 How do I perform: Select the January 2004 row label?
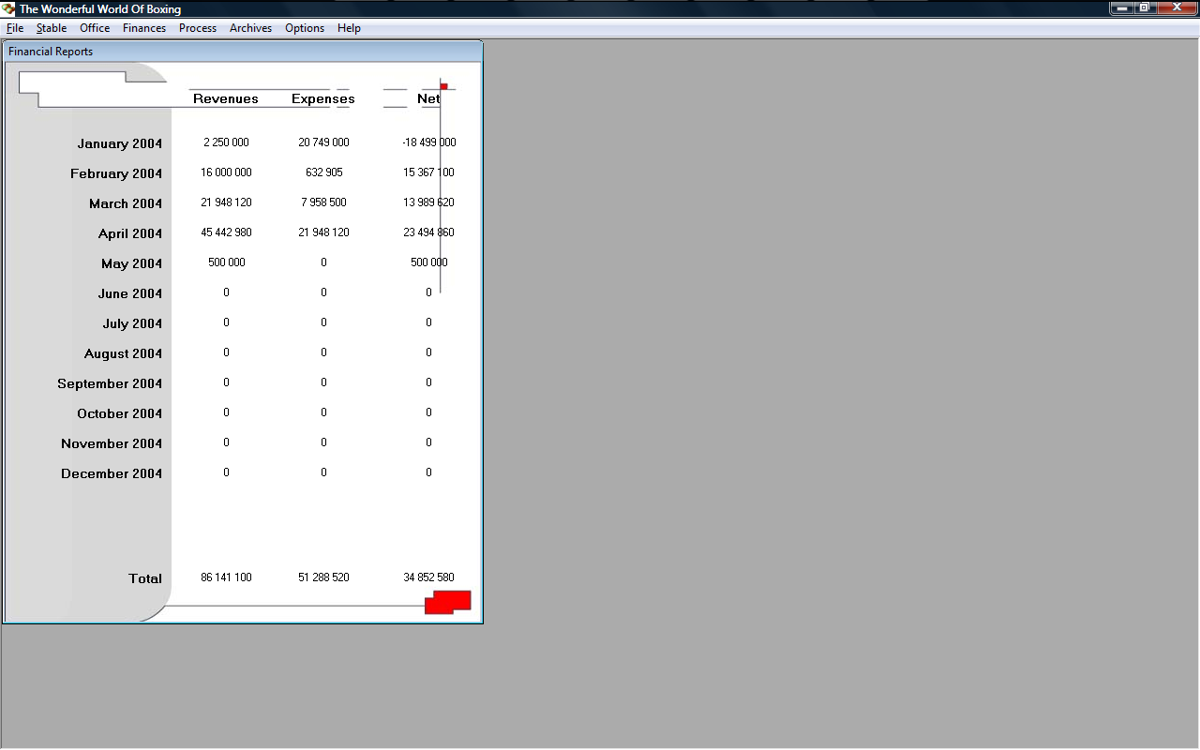119,143
